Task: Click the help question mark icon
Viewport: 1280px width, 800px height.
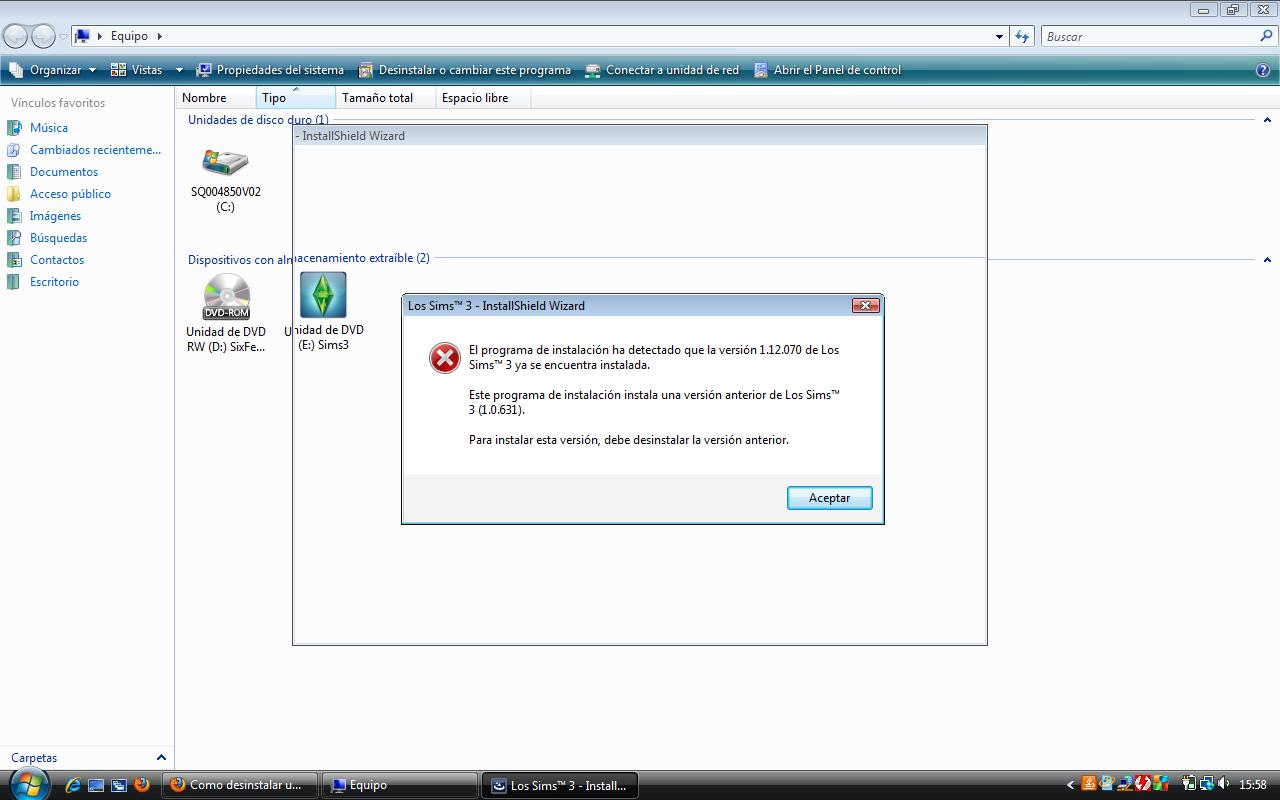Action: [x=1262, y=70]
